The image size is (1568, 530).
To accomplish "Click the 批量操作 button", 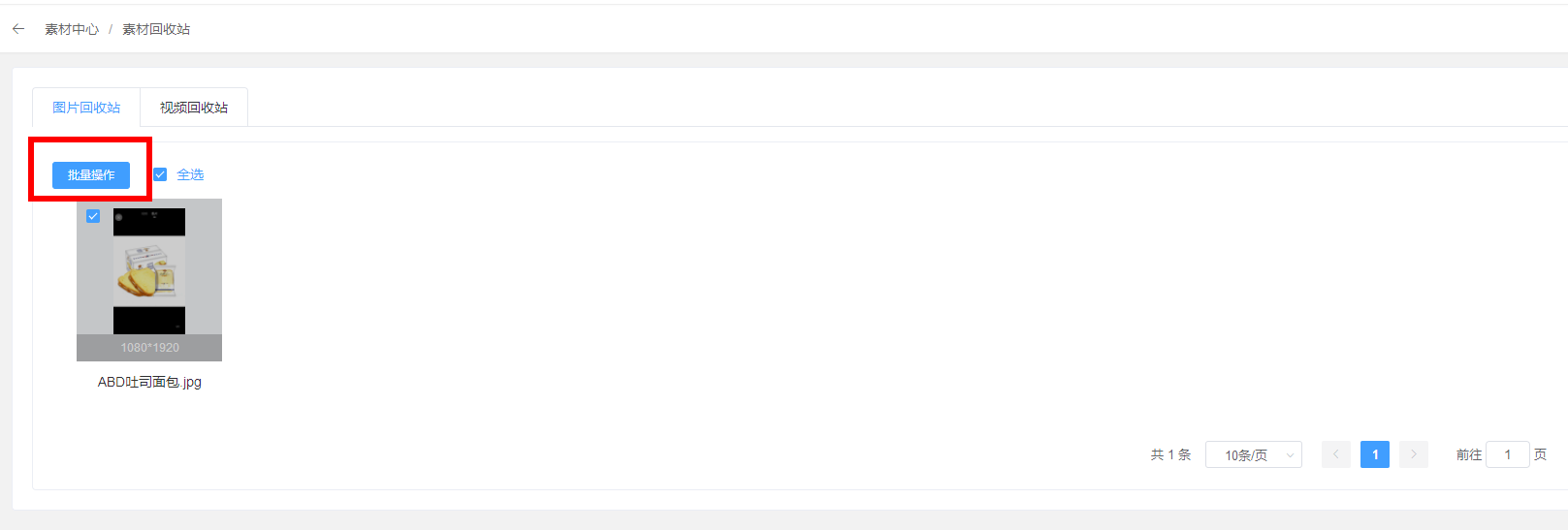I will (x=91, y=174).
